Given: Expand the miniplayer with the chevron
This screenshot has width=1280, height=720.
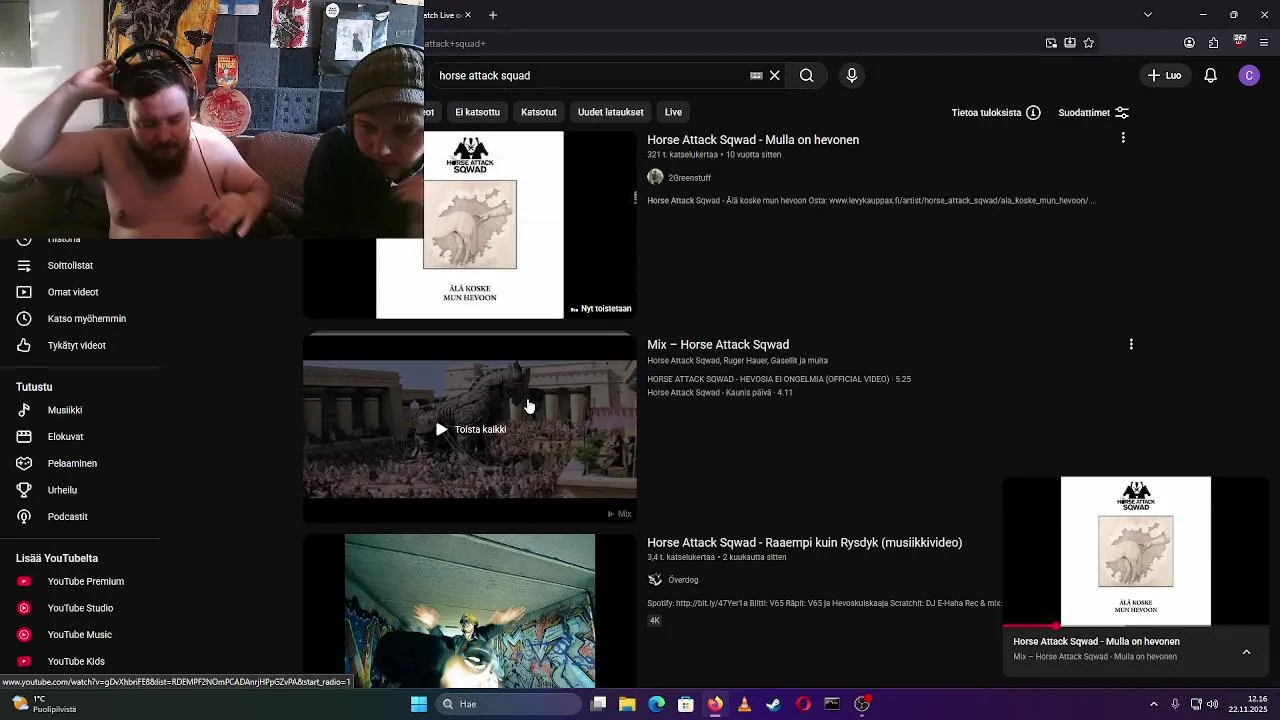Looking at the screenshot, I should coord(1246,652).
